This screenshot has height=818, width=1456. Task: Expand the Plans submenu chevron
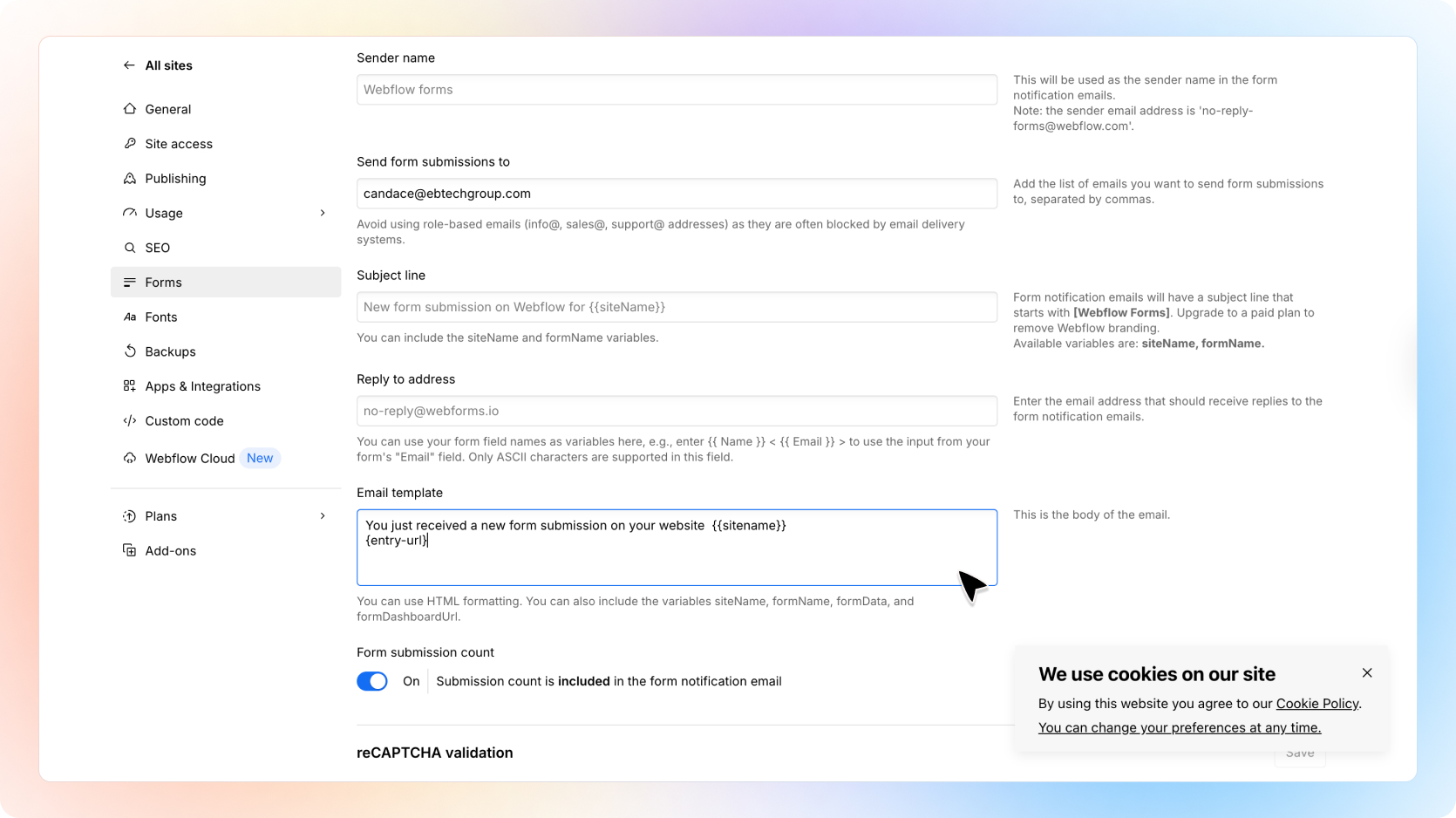pyautogui.click(x=323, y=516)
